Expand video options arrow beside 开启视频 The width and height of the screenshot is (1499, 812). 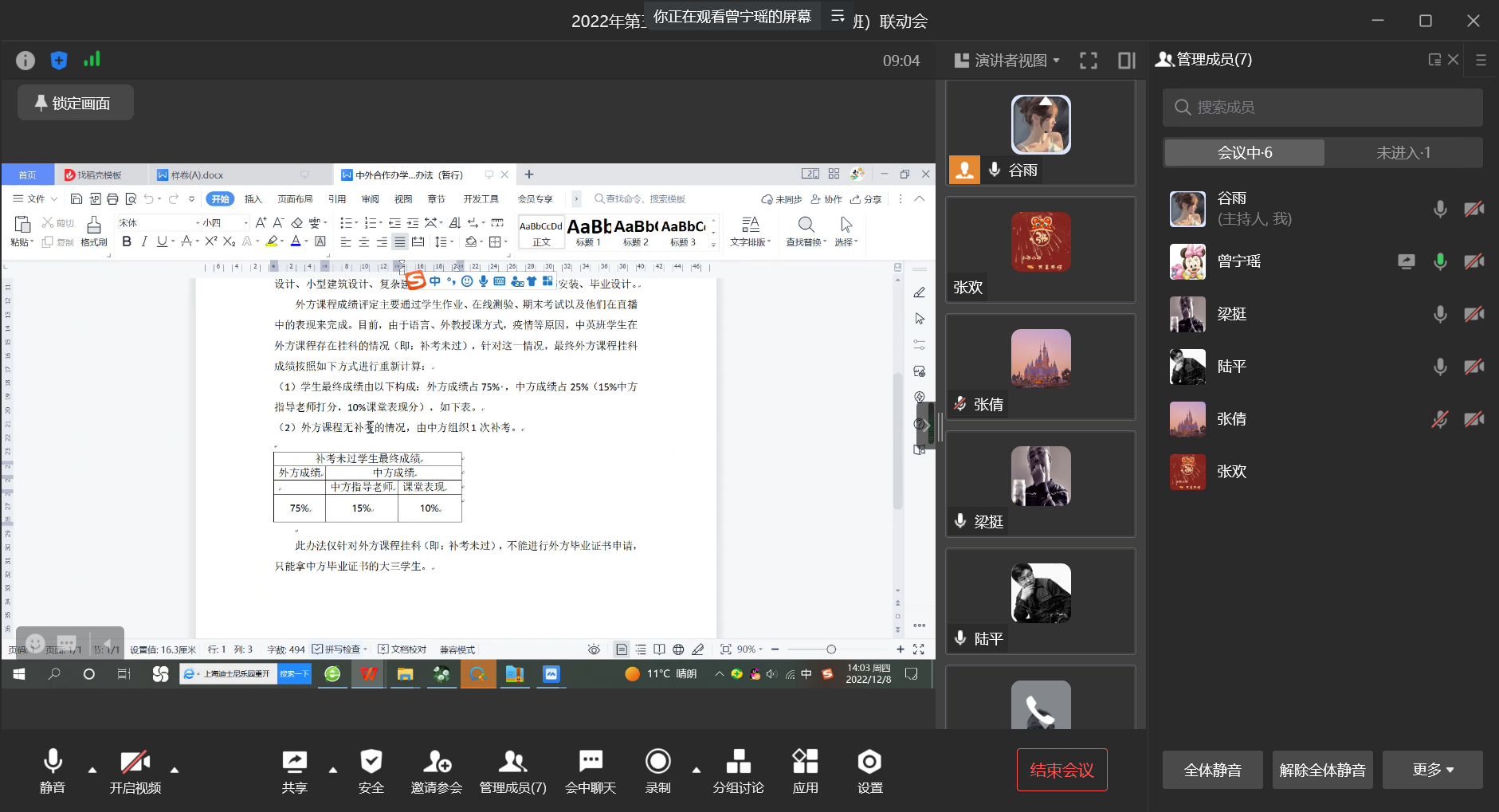point(175,770)
